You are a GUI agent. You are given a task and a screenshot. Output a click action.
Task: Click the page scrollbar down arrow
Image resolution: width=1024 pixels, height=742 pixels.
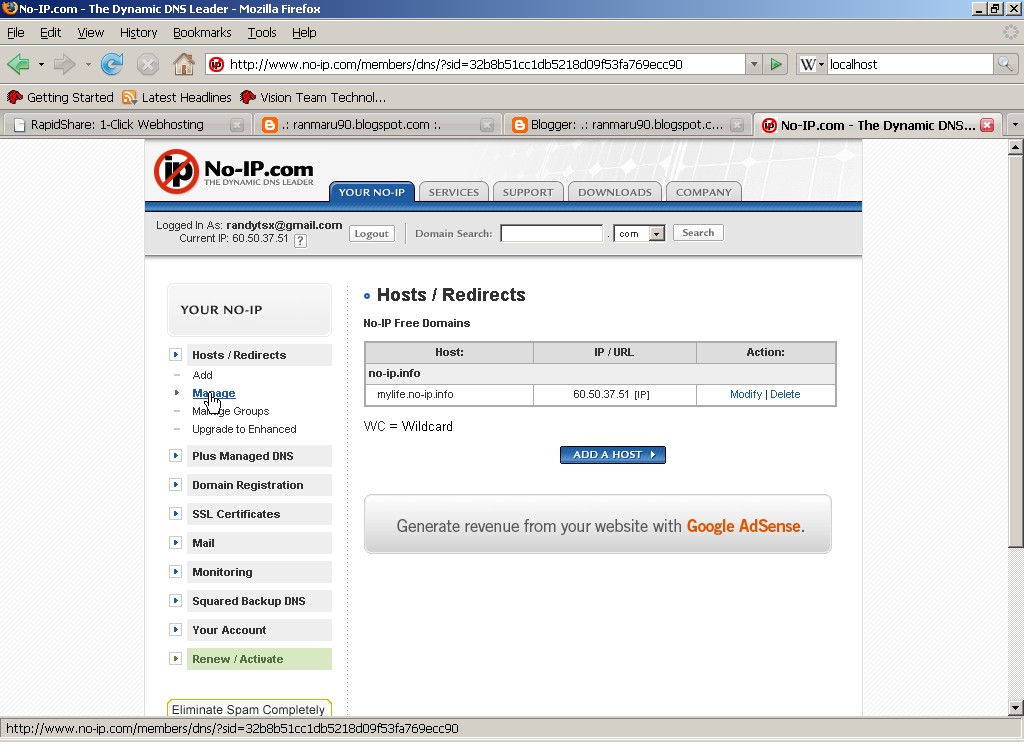coord(1016,707)
